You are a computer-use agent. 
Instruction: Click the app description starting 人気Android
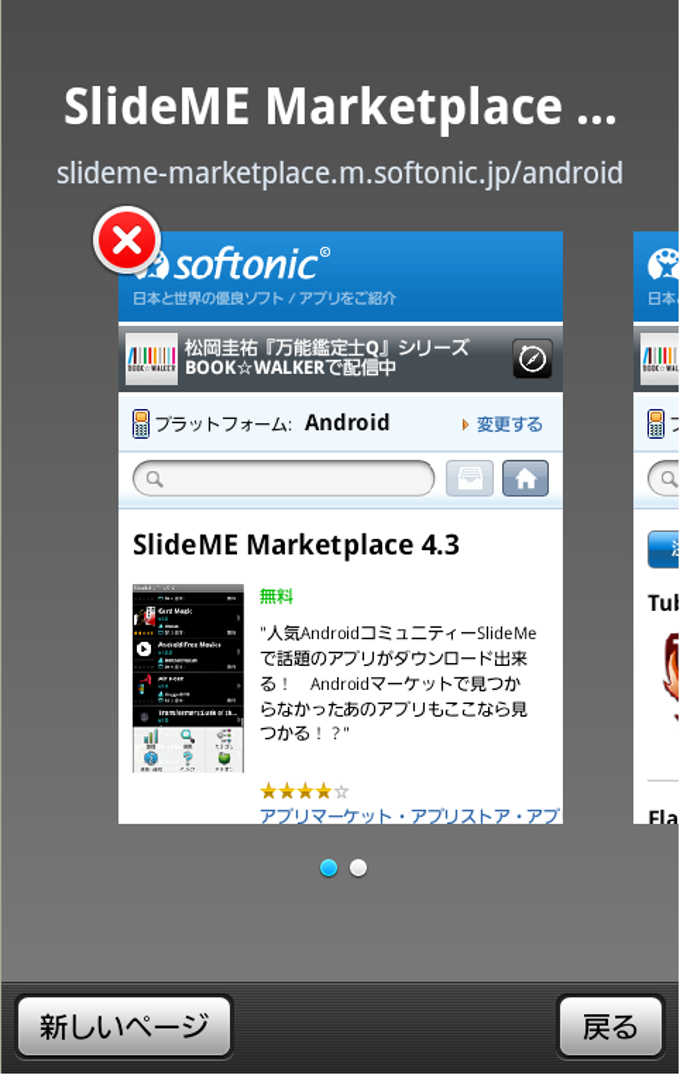click(398, 683)
